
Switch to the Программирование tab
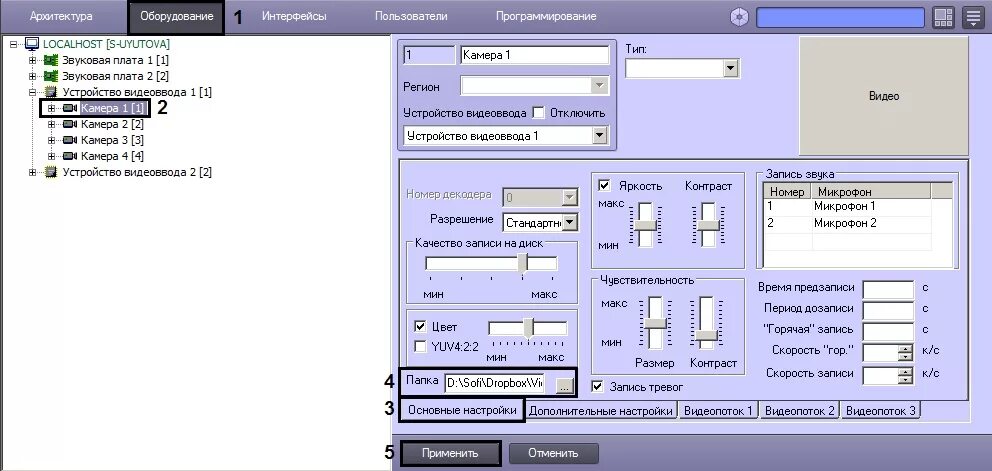546,16
